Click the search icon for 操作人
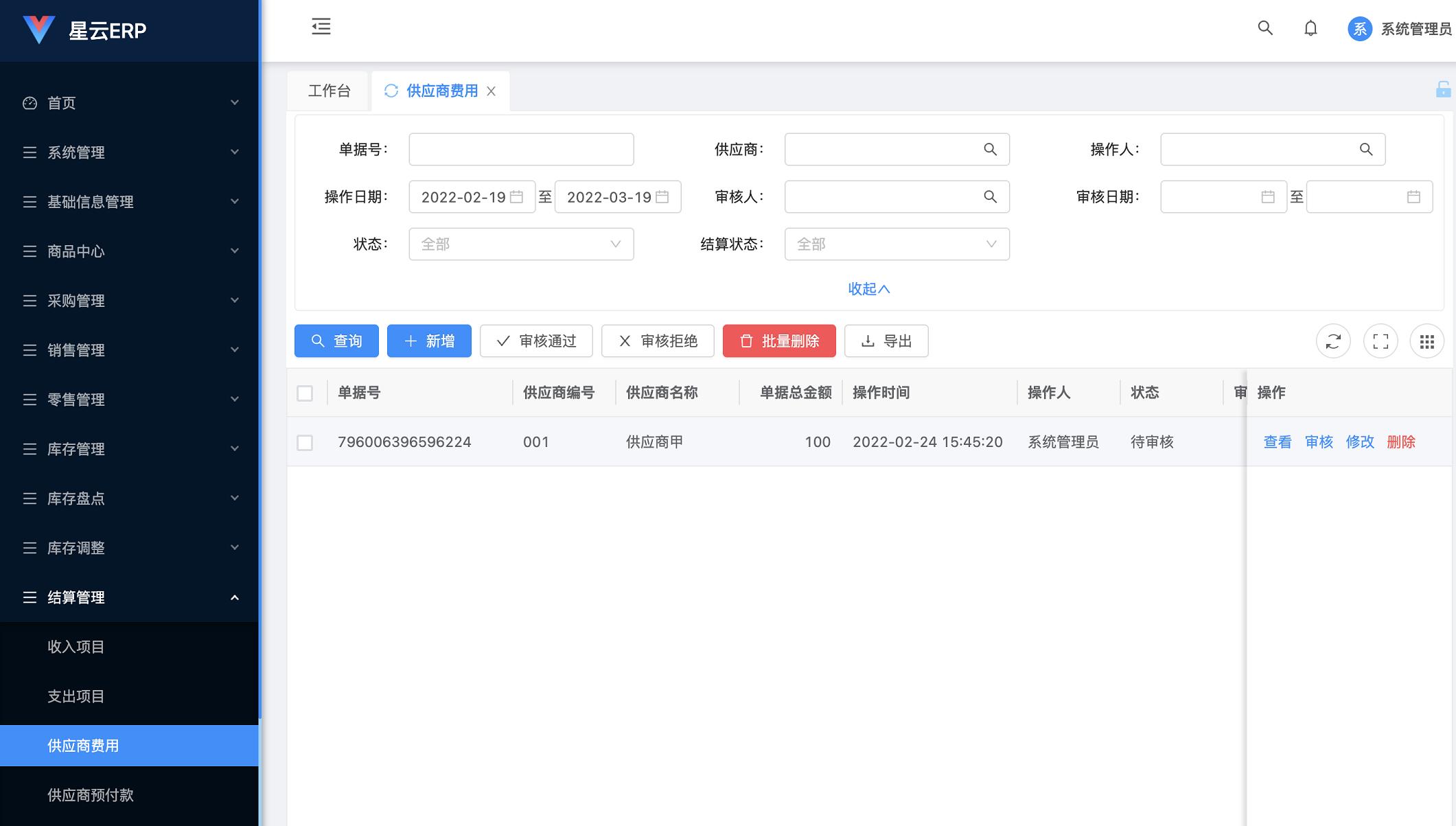Image resolution: width=1456 pixels, height=826 pixels. [x=1366, y=149]
